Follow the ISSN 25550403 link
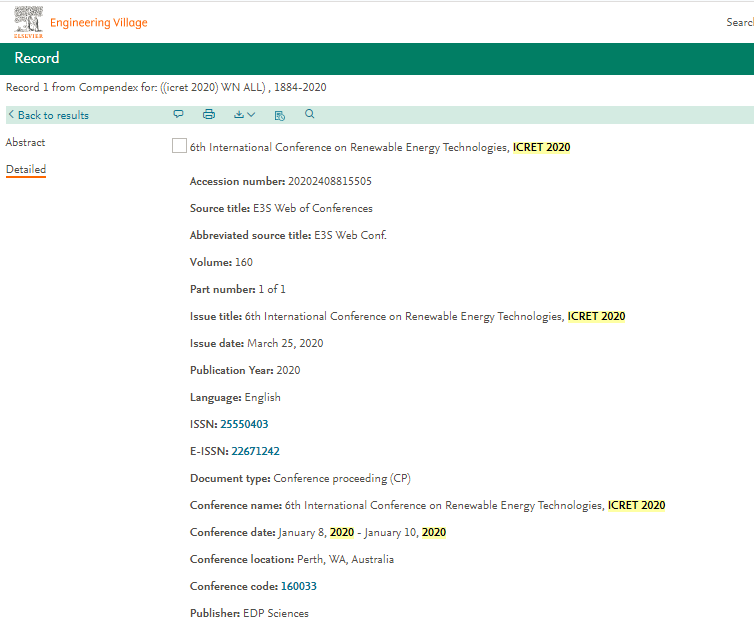Screen dimensions: 754x629 click(x=244, y=424)
